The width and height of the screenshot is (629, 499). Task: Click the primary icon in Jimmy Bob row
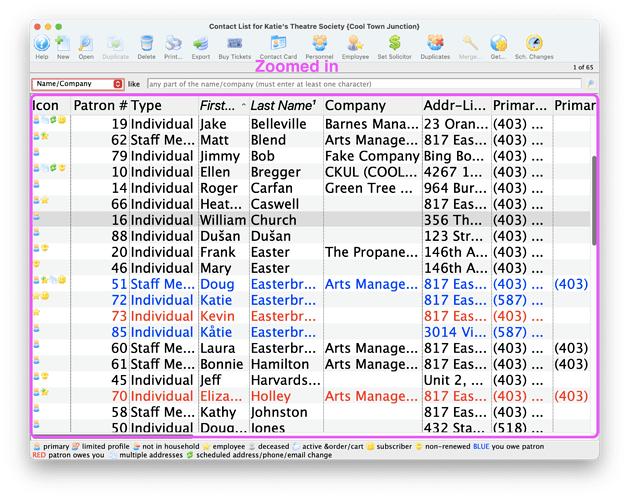(37, 152)
